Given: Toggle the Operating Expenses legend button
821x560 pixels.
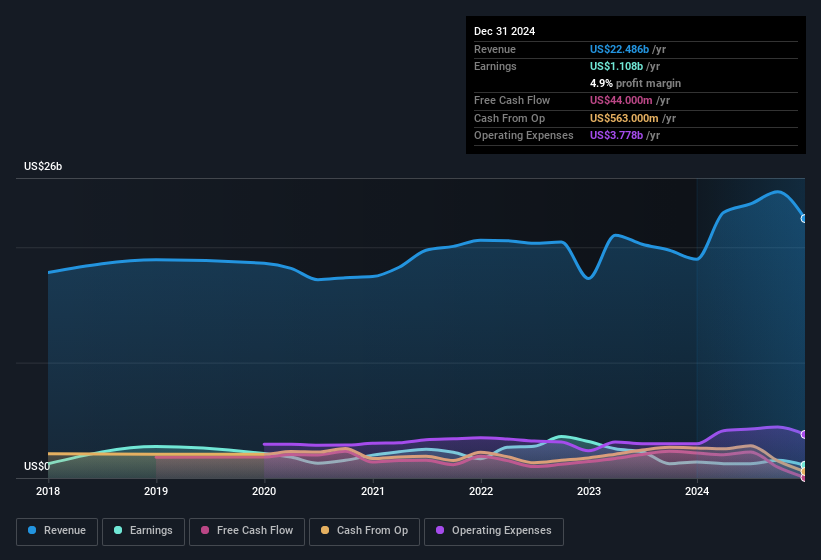Looking at the screenshot, I should [x=494, y=531].
